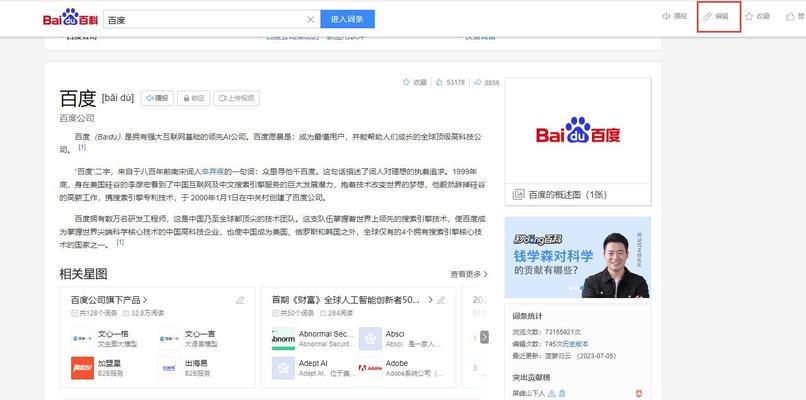This screenshot has height=400, width=806.
Task: Open 百度公司旗下产品 card title
Action: (109, 300)
